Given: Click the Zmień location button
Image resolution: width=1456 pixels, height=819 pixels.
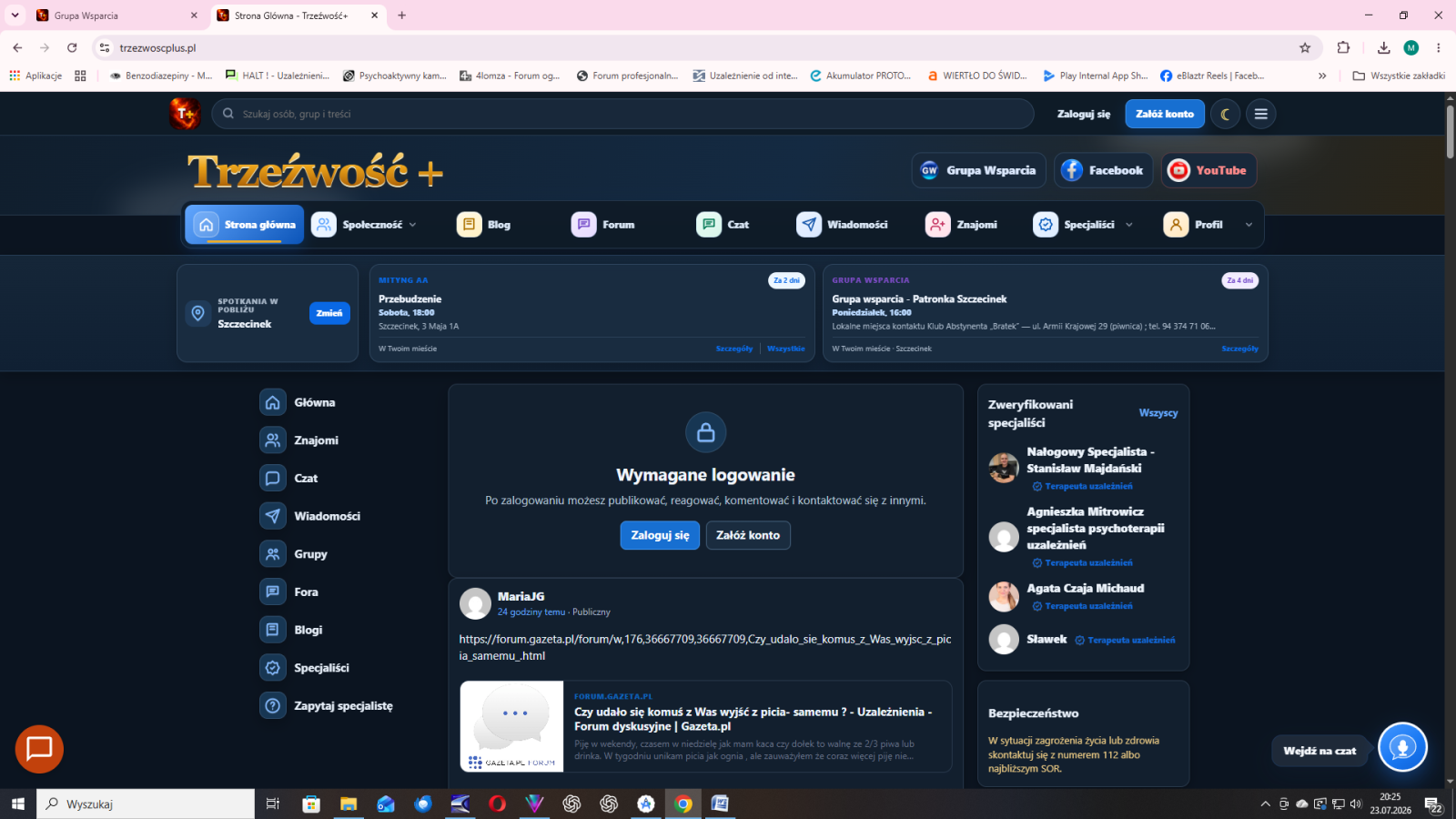Looking at the screenshot, I should [329, 313].
